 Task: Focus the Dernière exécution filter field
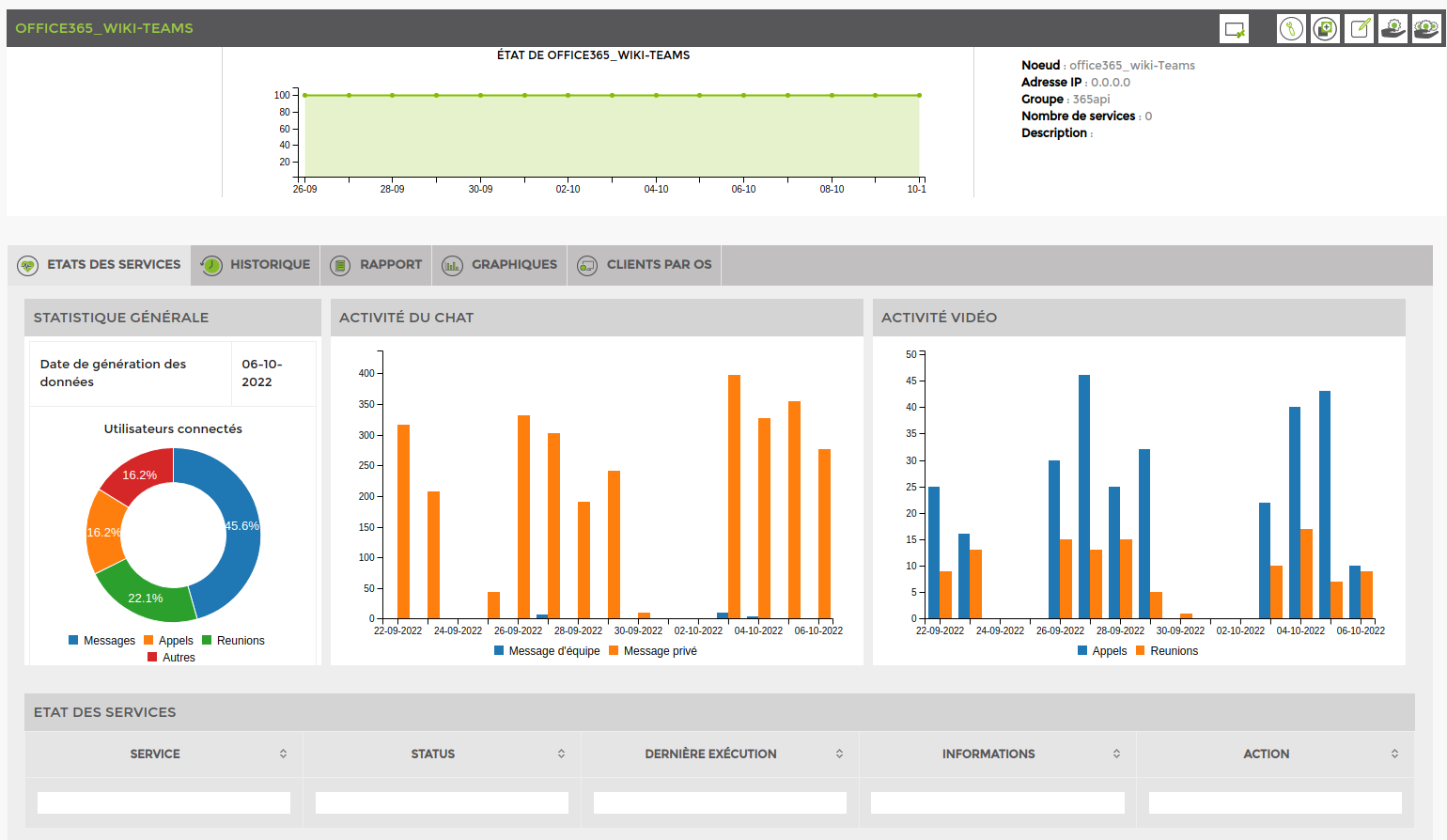(x=720, y=802)
